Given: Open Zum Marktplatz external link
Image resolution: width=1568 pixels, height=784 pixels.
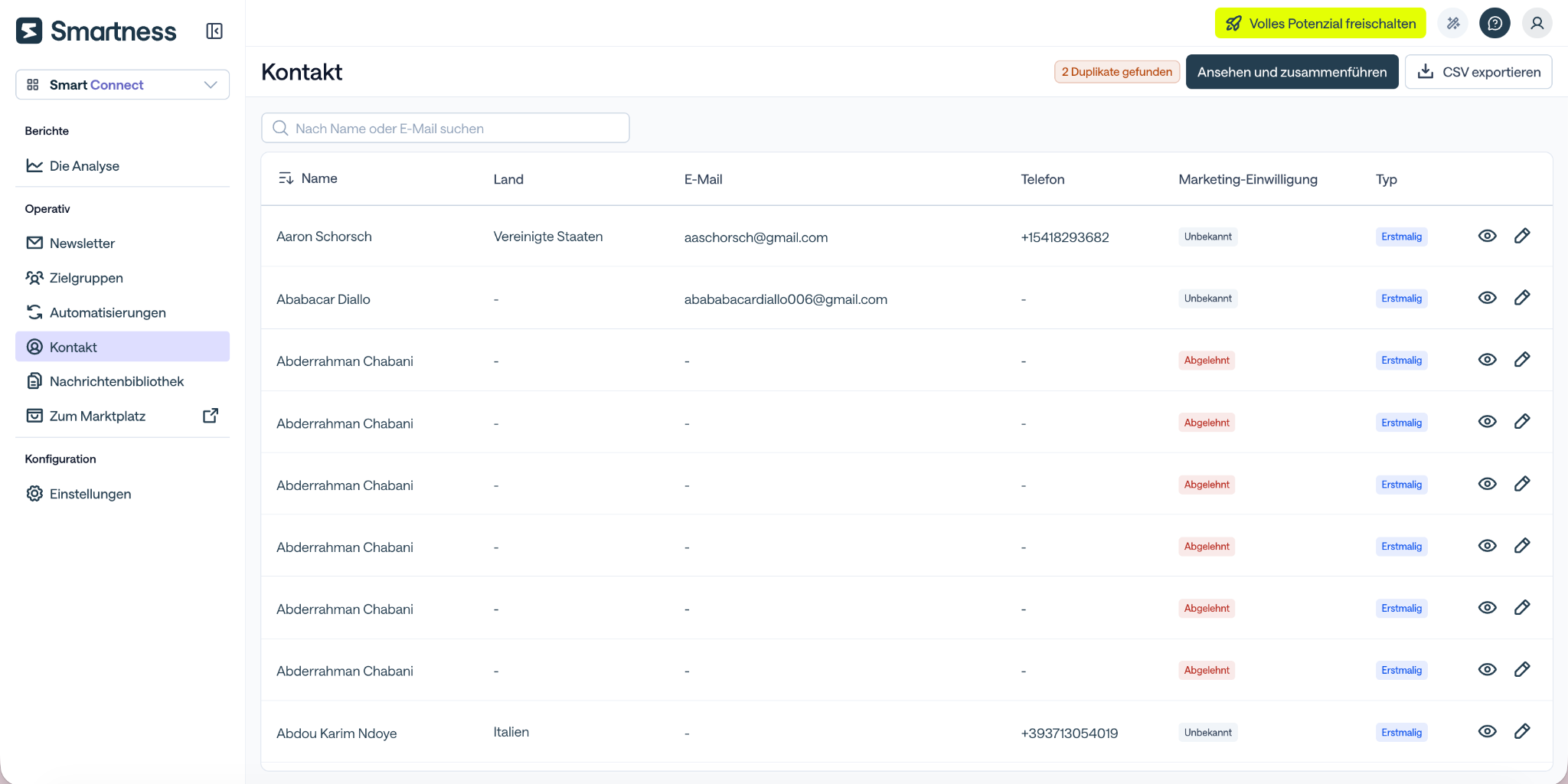Looking at the screenshot, I should pos(122,416).
